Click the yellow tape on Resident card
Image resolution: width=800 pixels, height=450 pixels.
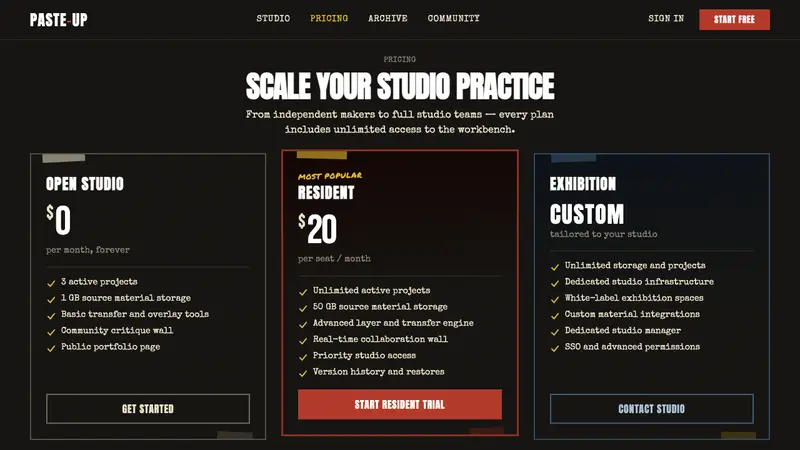(322, 154)
